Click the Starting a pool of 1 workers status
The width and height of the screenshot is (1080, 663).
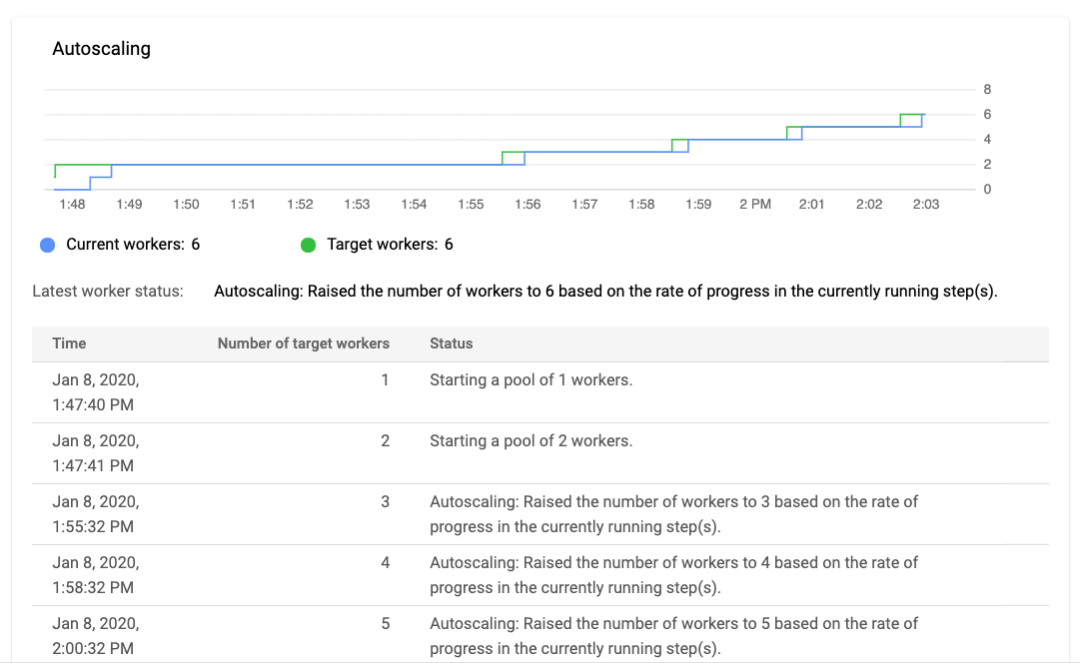pyautogui.click(x=530, y=380)
